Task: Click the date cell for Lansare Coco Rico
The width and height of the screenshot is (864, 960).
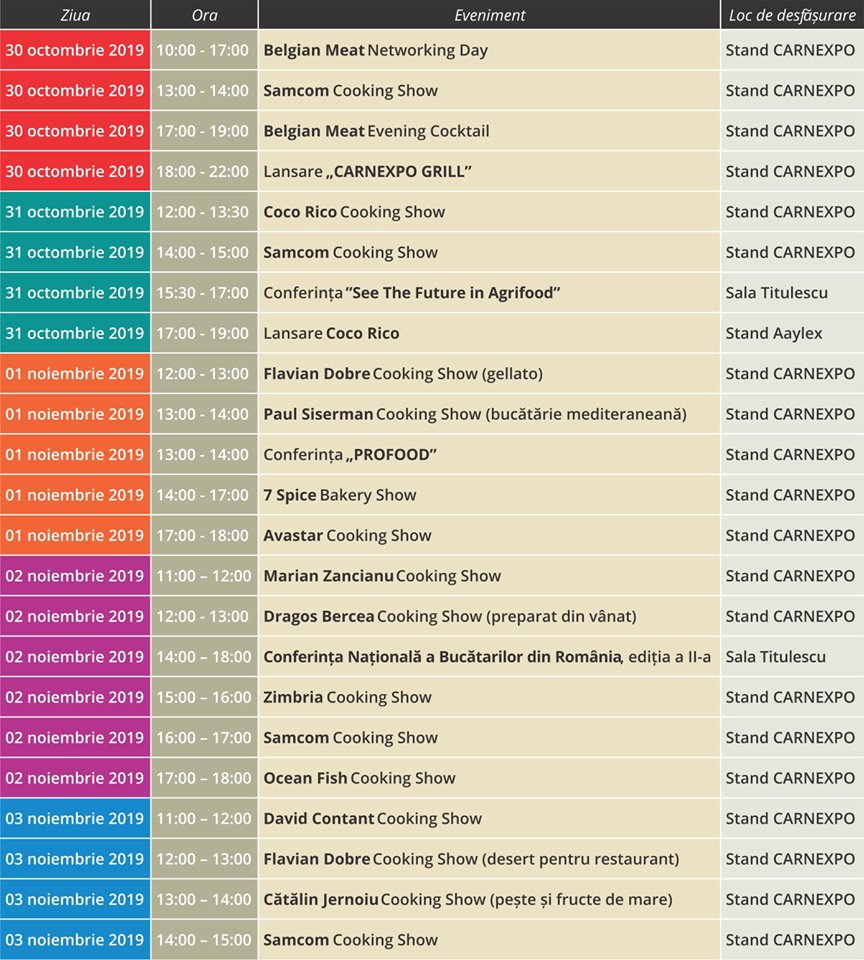Action: coord(75,333)
